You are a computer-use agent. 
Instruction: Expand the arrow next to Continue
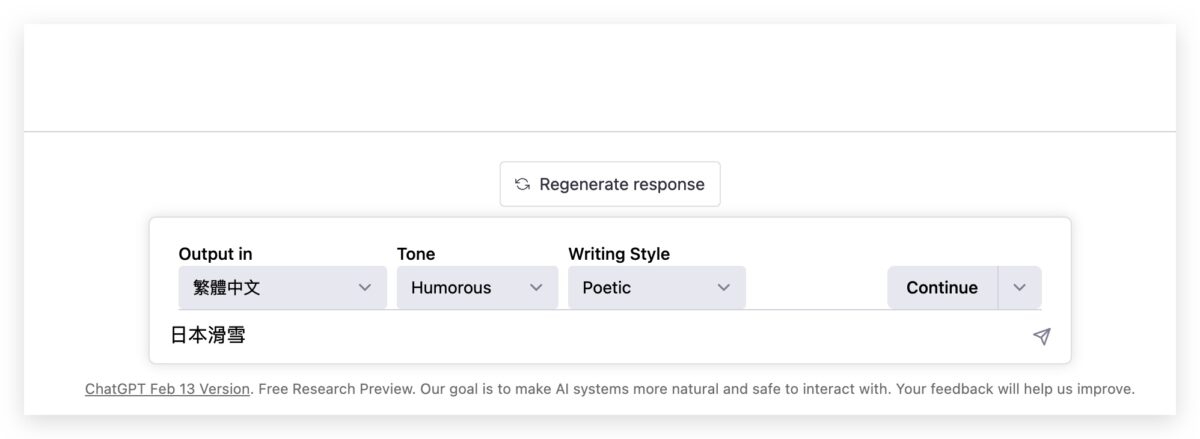[1020, 287]
